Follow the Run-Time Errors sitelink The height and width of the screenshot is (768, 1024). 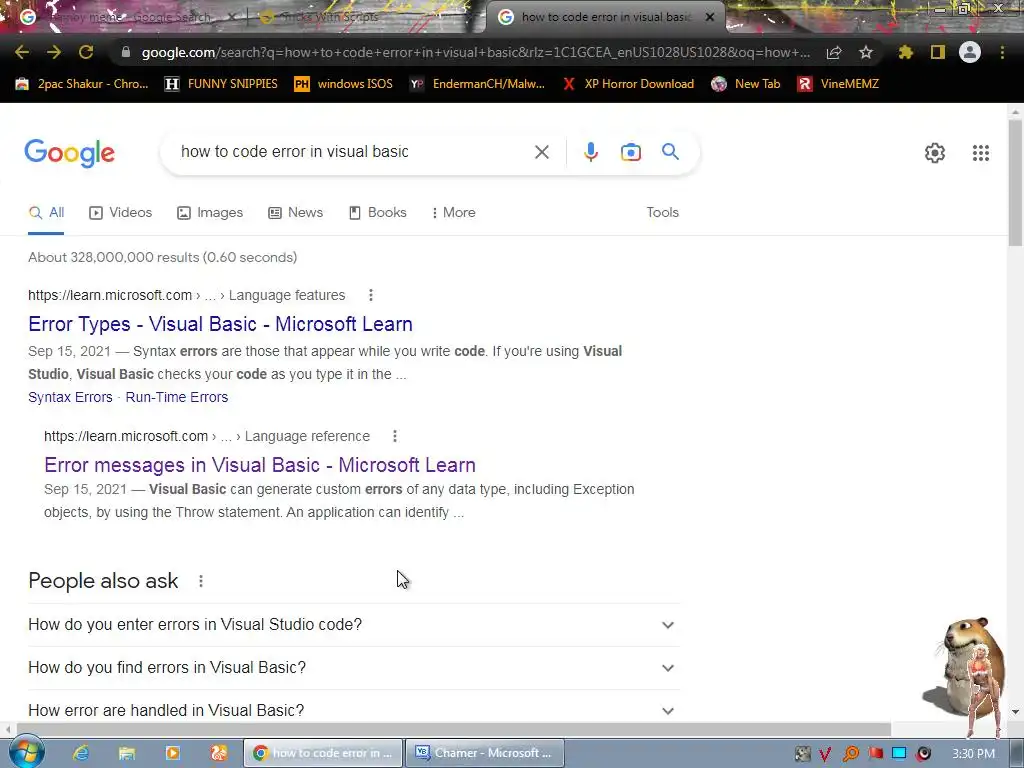pos(177,397)
